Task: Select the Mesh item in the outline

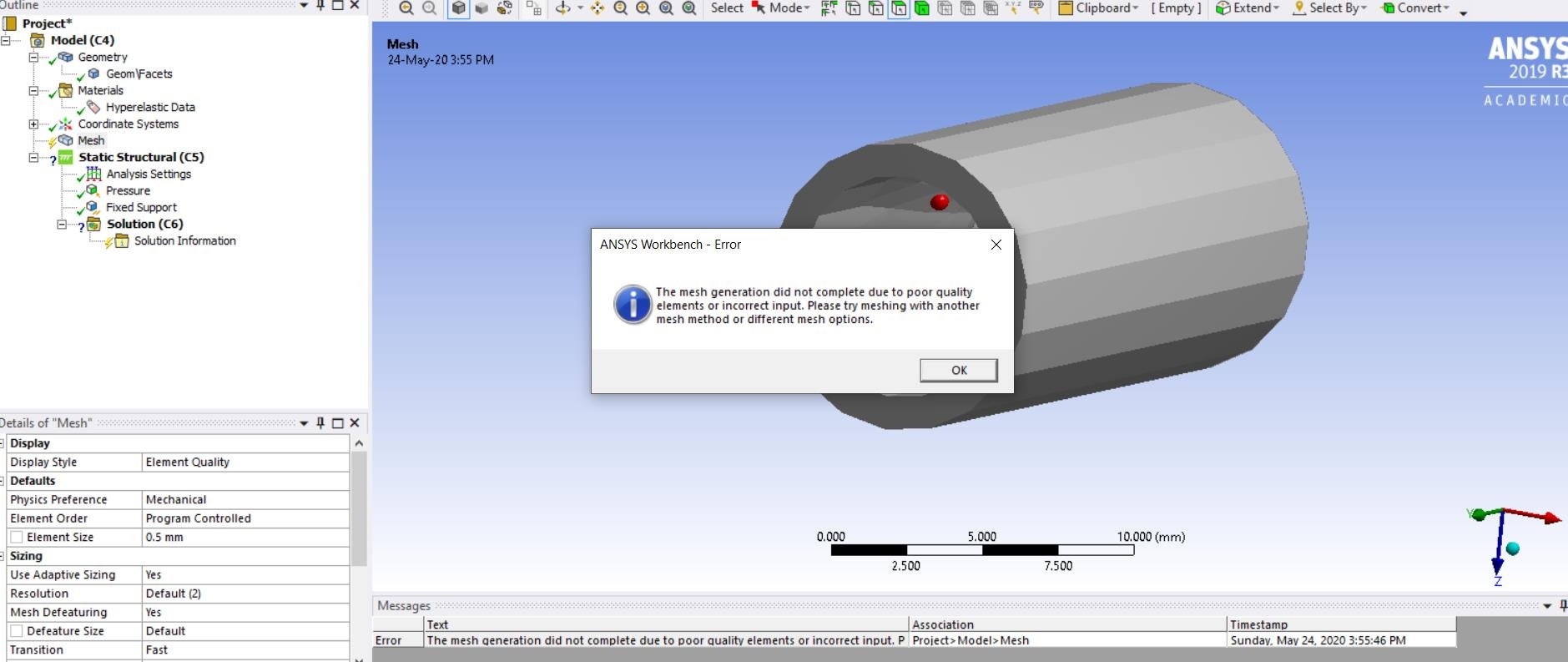Action: [x=91, y=140]
